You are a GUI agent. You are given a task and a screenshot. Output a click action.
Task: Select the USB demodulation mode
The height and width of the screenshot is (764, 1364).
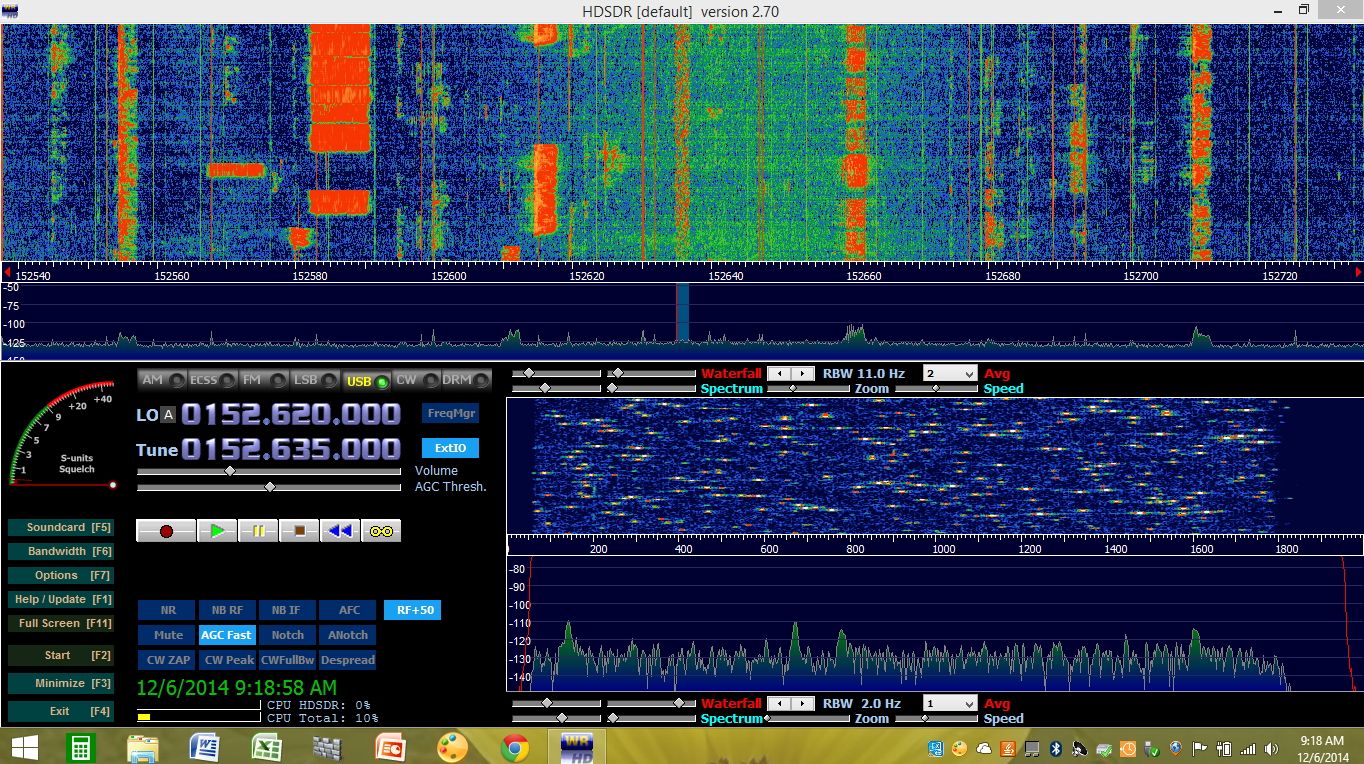pyautogui.click(x=366, y=380)
